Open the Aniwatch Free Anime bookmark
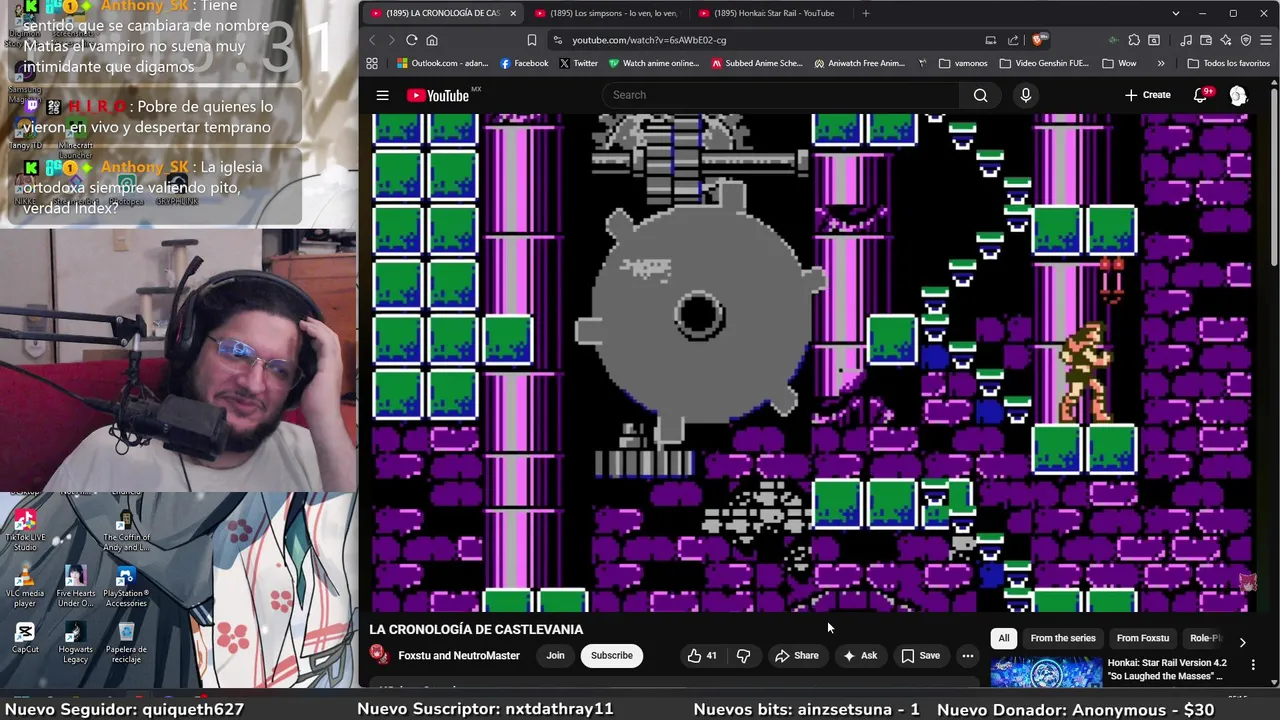1280x720 pixels. point(859,63)
